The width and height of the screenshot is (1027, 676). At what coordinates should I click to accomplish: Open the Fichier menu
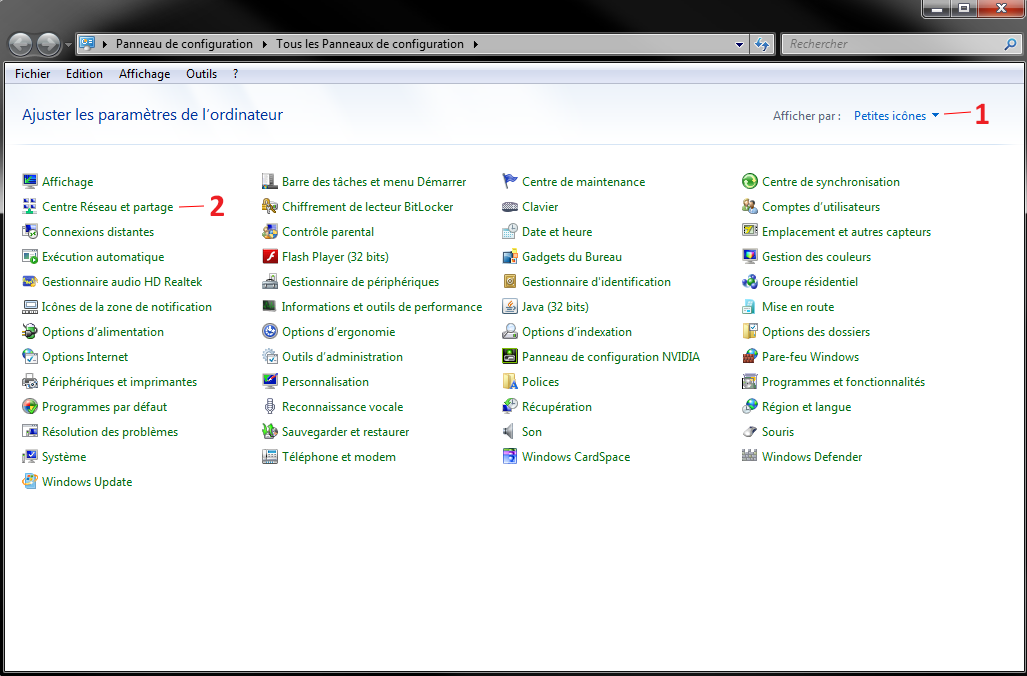click(x=33, y=74)
